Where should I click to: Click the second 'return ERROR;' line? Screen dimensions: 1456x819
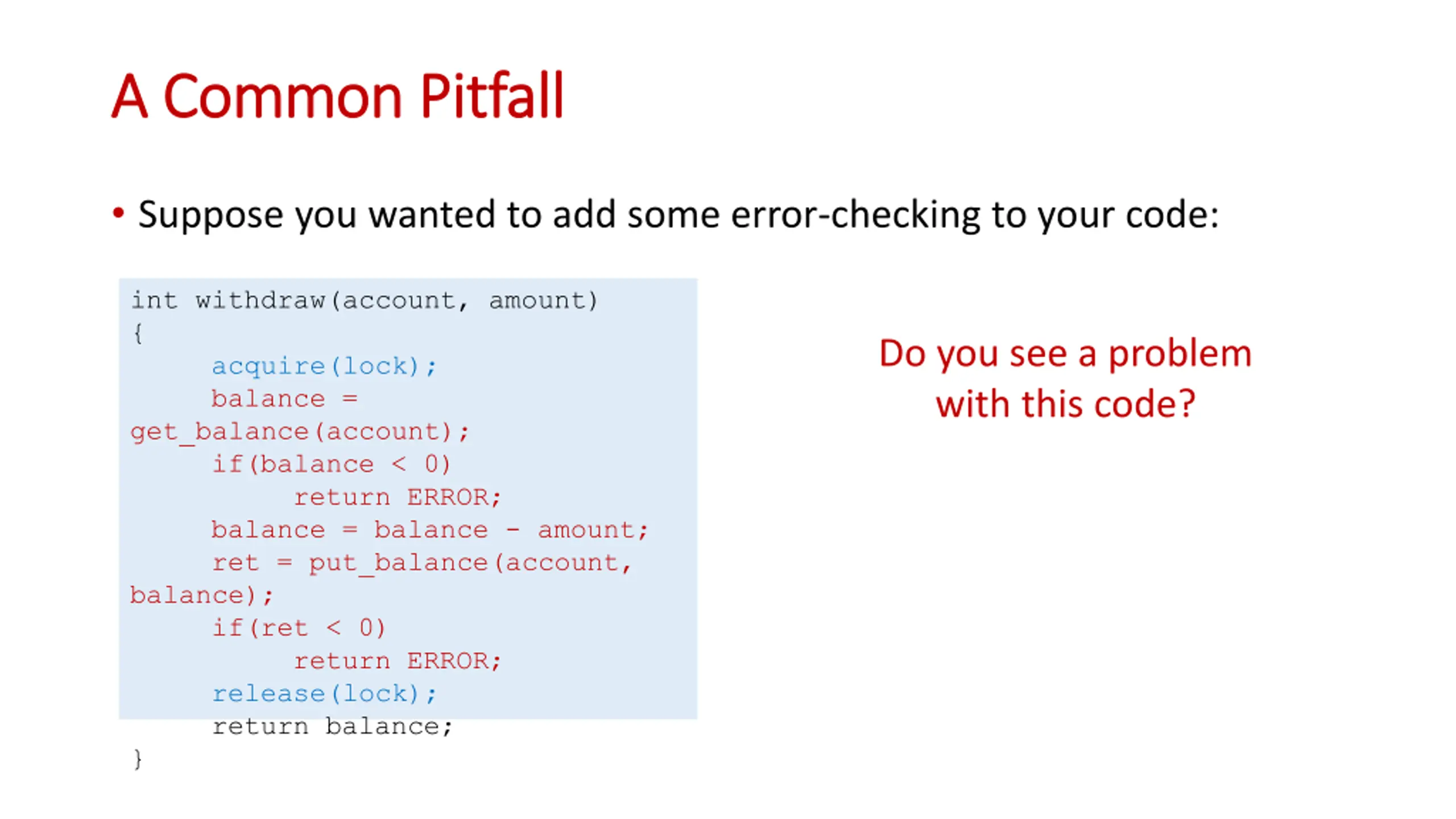(x=398, y=661)
